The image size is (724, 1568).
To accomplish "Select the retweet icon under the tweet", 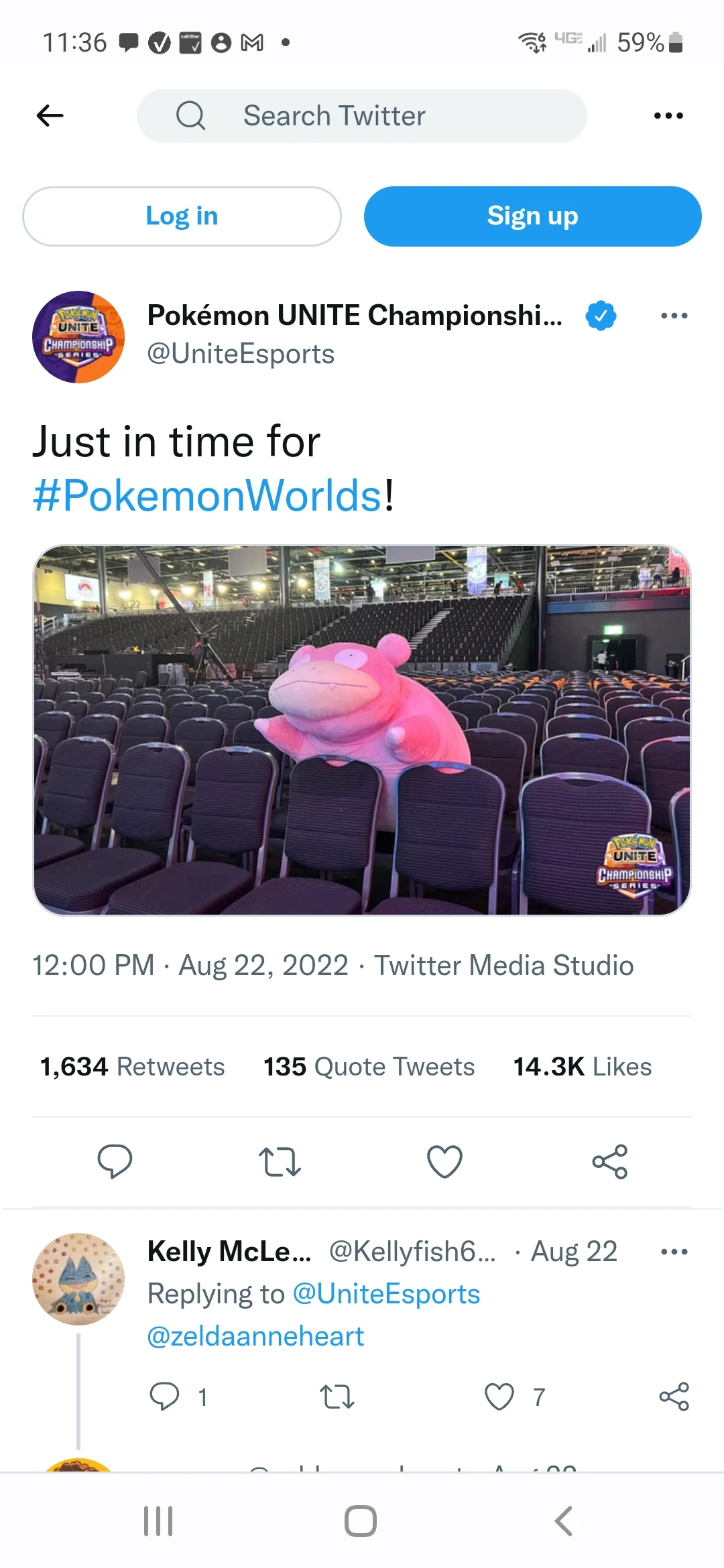I will tap(280, 1161).
